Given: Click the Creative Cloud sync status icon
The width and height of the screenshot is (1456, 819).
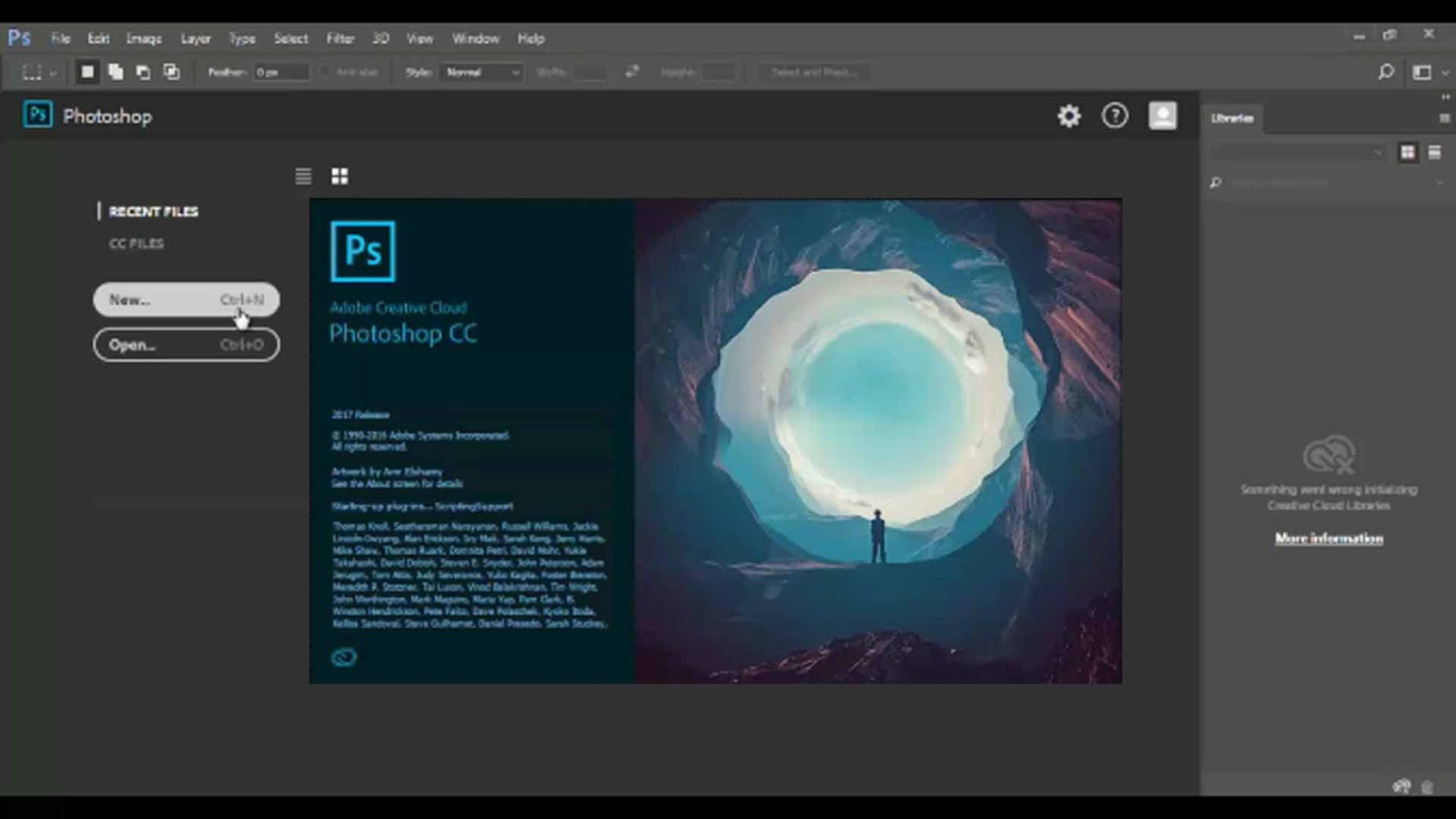Looking at the screenshot, I should [1401, 786].
